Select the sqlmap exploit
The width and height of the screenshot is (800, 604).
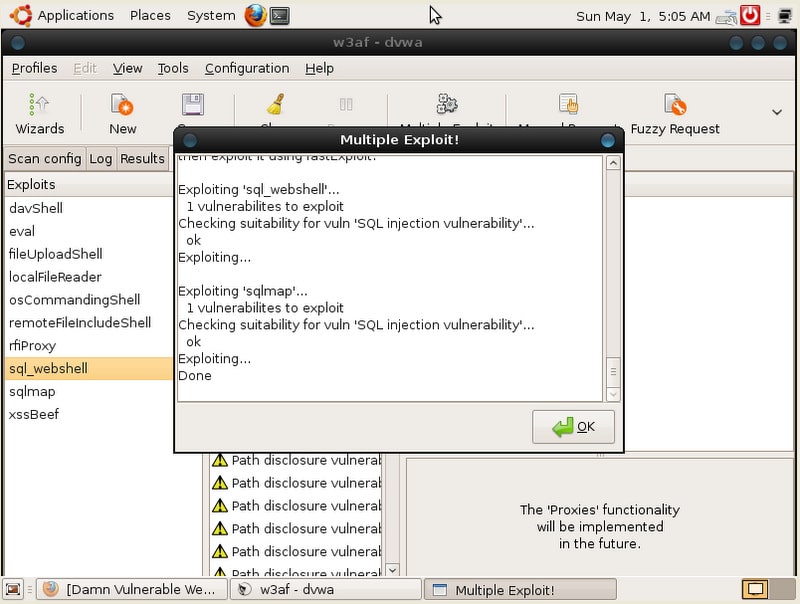[x=32, y=391]
